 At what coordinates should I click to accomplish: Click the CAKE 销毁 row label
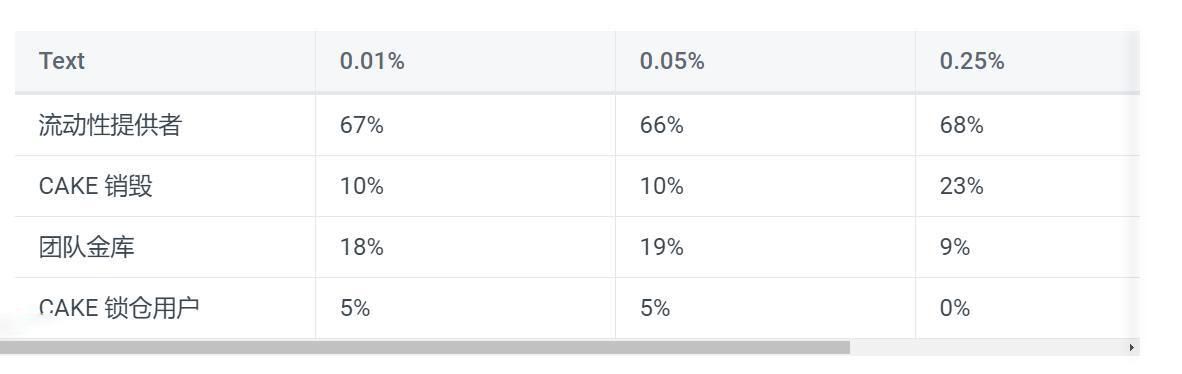pos(96,186)
